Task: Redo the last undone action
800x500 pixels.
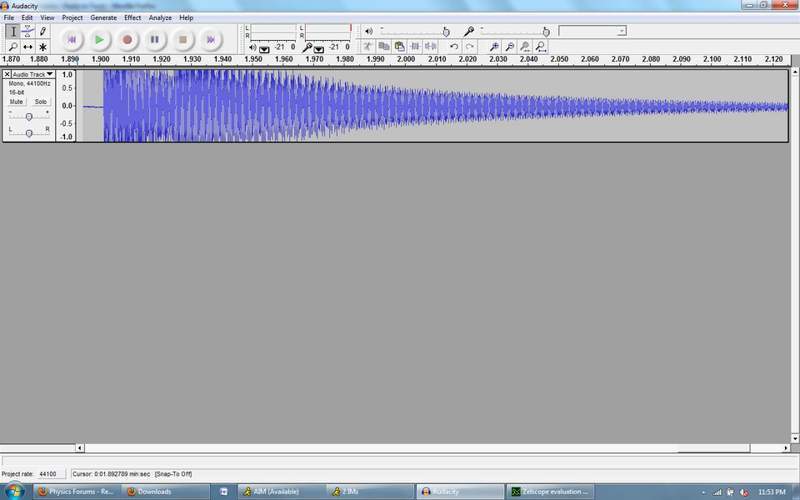Action: [x=470, y=47]
